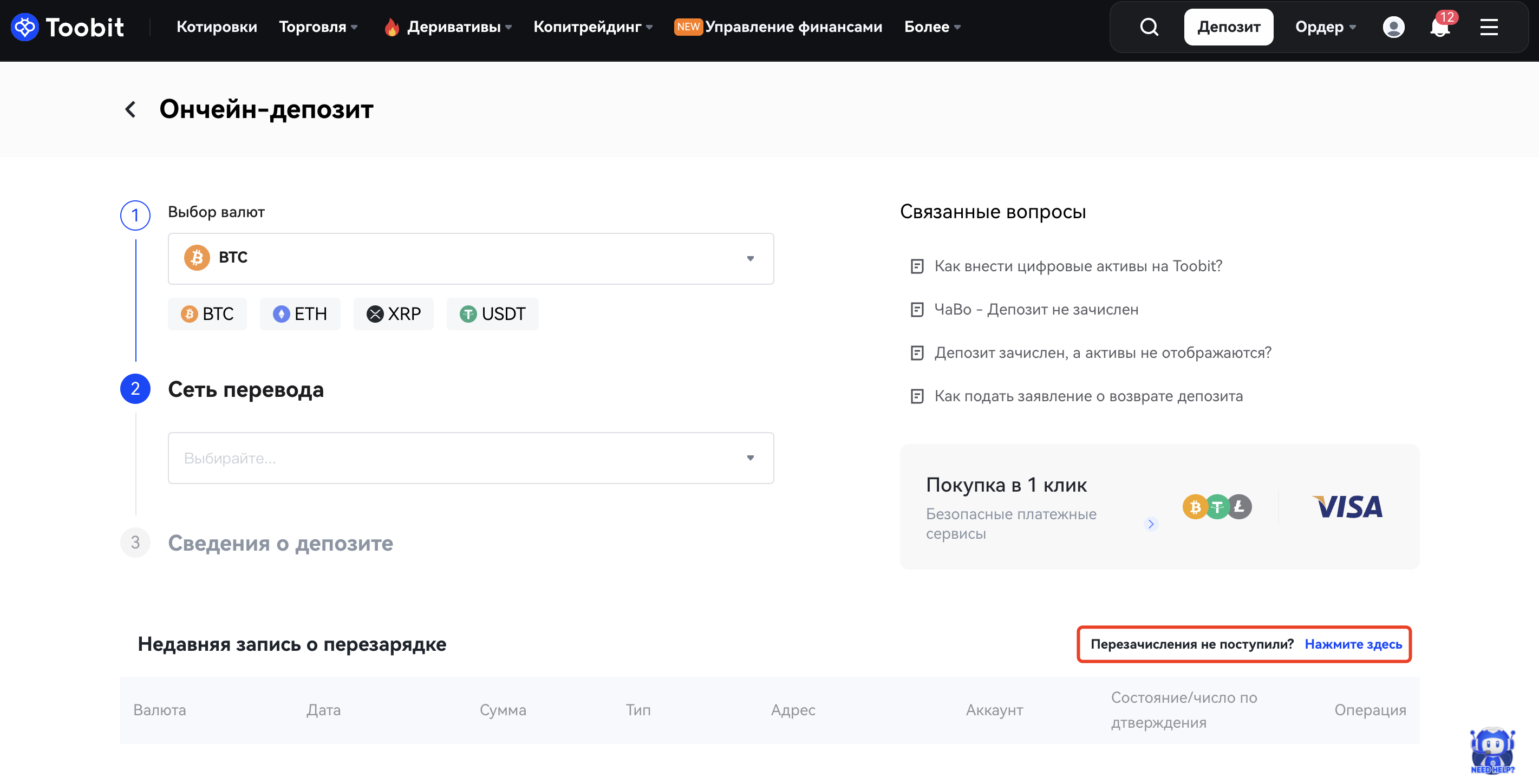Click the Need Help robot icon

pyautogui.click(x=1492, y=750)
